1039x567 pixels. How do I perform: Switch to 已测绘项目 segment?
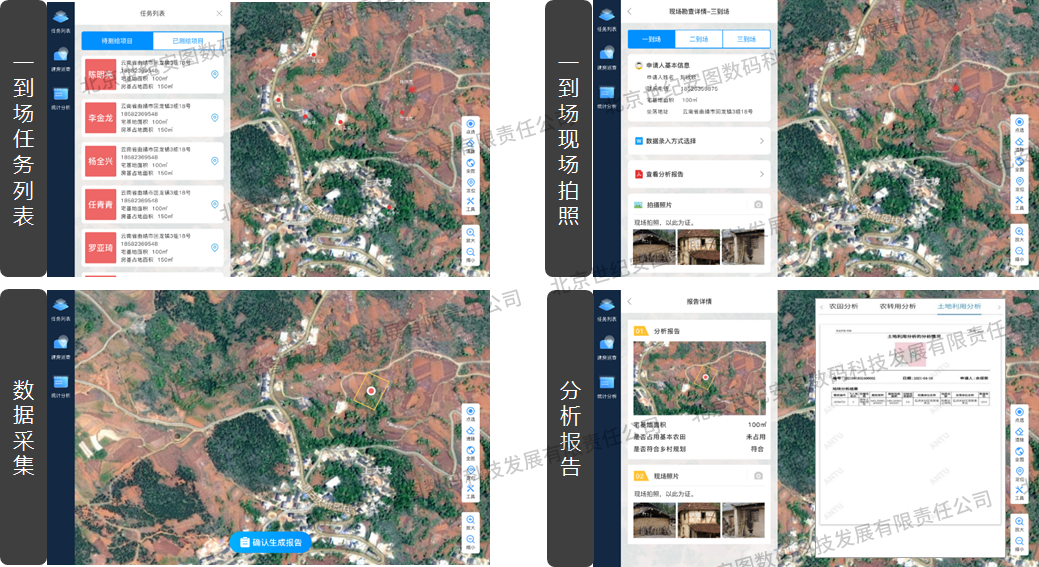187,41
